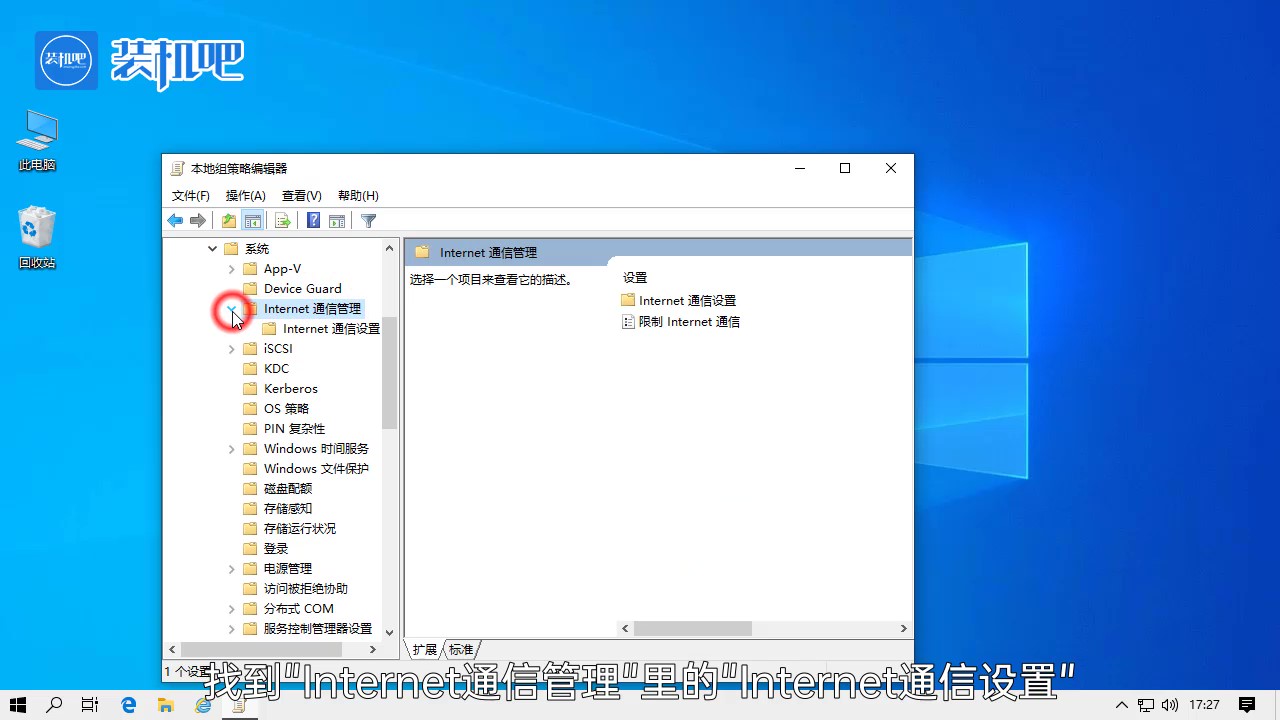Viewport: 1280px width, 720px height.
Task: Open the Internet 通信设置 folder in the right pane
Action: pyautogui.click(x=688, y=300)
